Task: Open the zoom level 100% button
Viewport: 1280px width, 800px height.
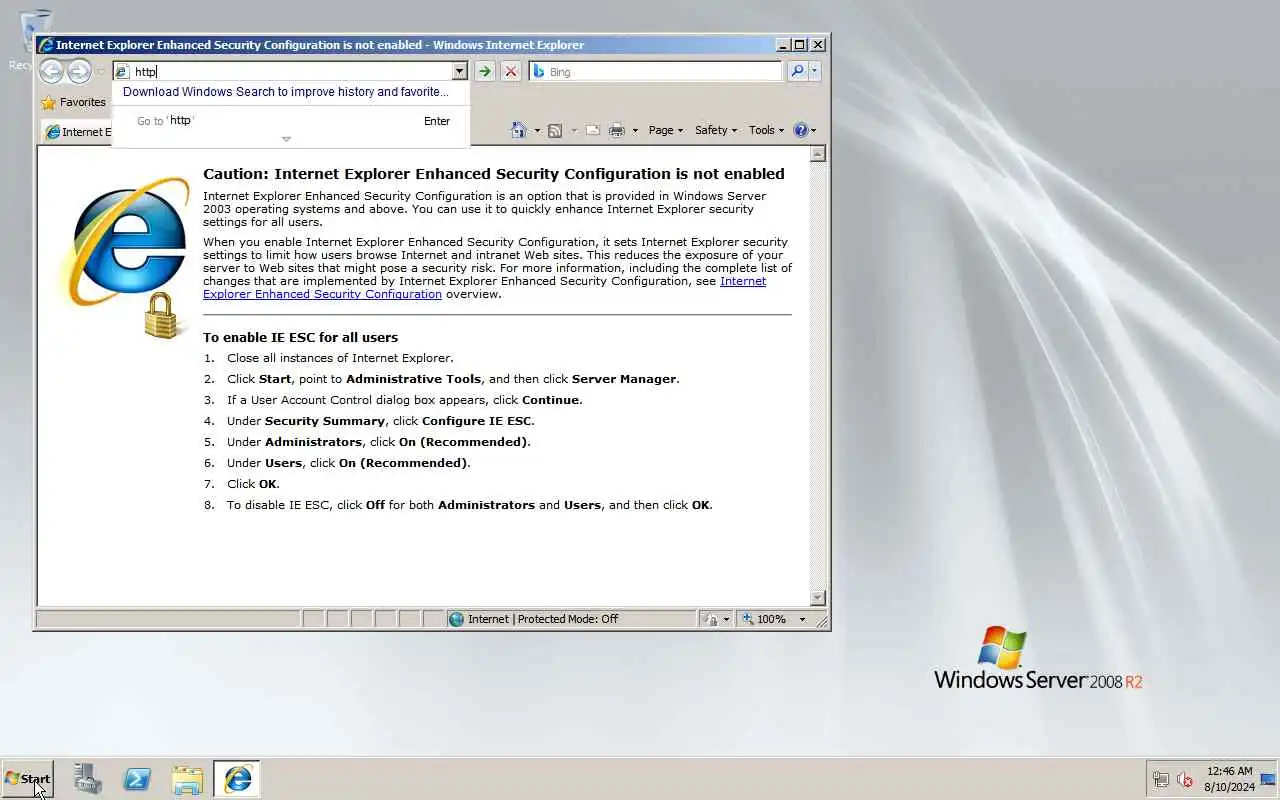Action: click(763, 619)
